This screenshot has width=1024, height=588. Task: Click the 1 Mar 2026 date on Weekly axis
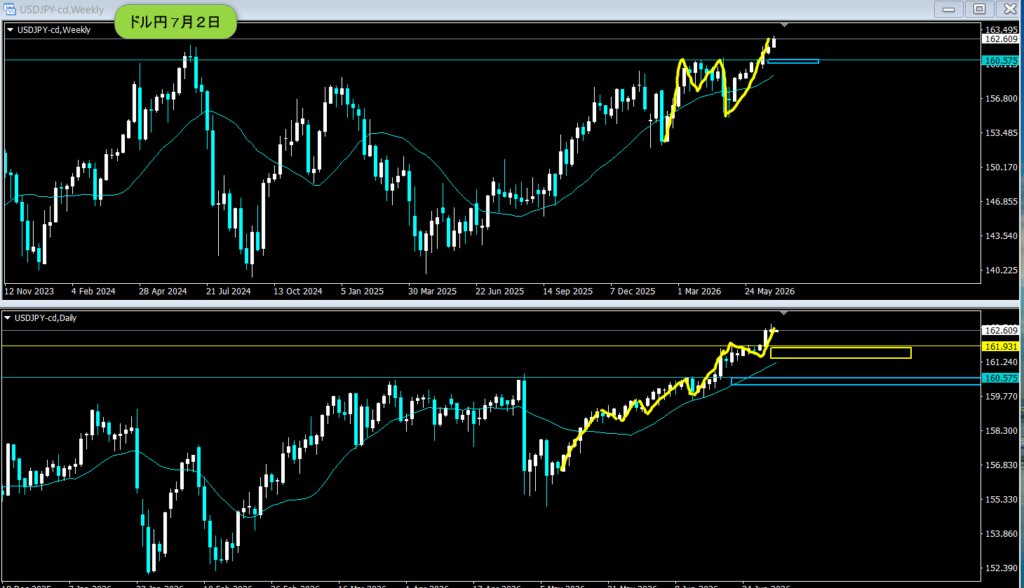tap(699, 291)
